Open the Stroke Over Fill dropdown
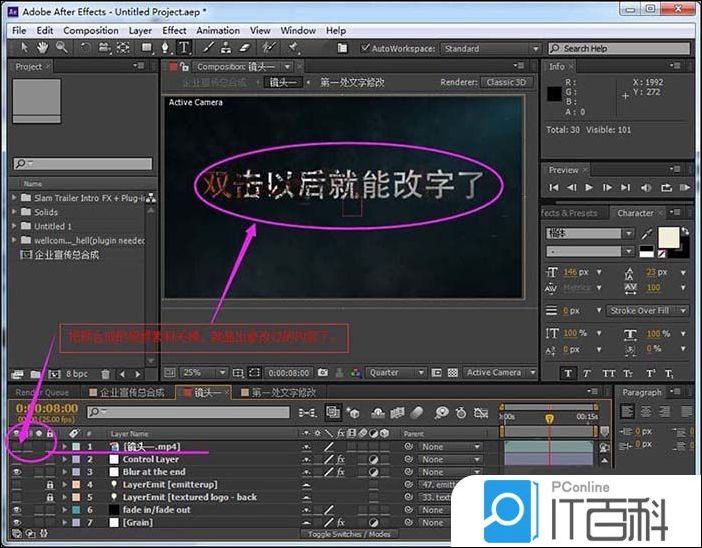This screenshot has width=702, height=548. click(x=648, y=311)
